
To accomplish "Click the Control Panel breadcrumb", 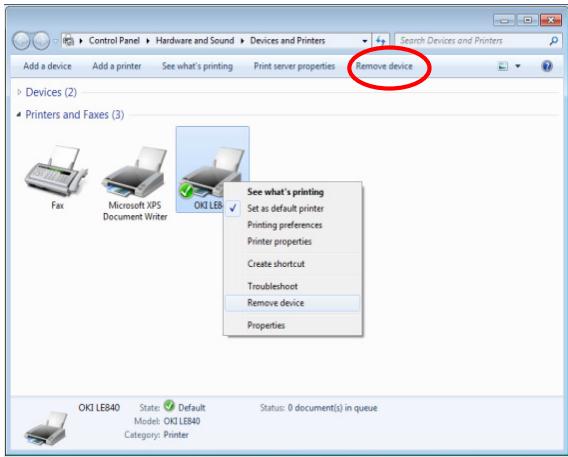I will [x=114, y=41].
